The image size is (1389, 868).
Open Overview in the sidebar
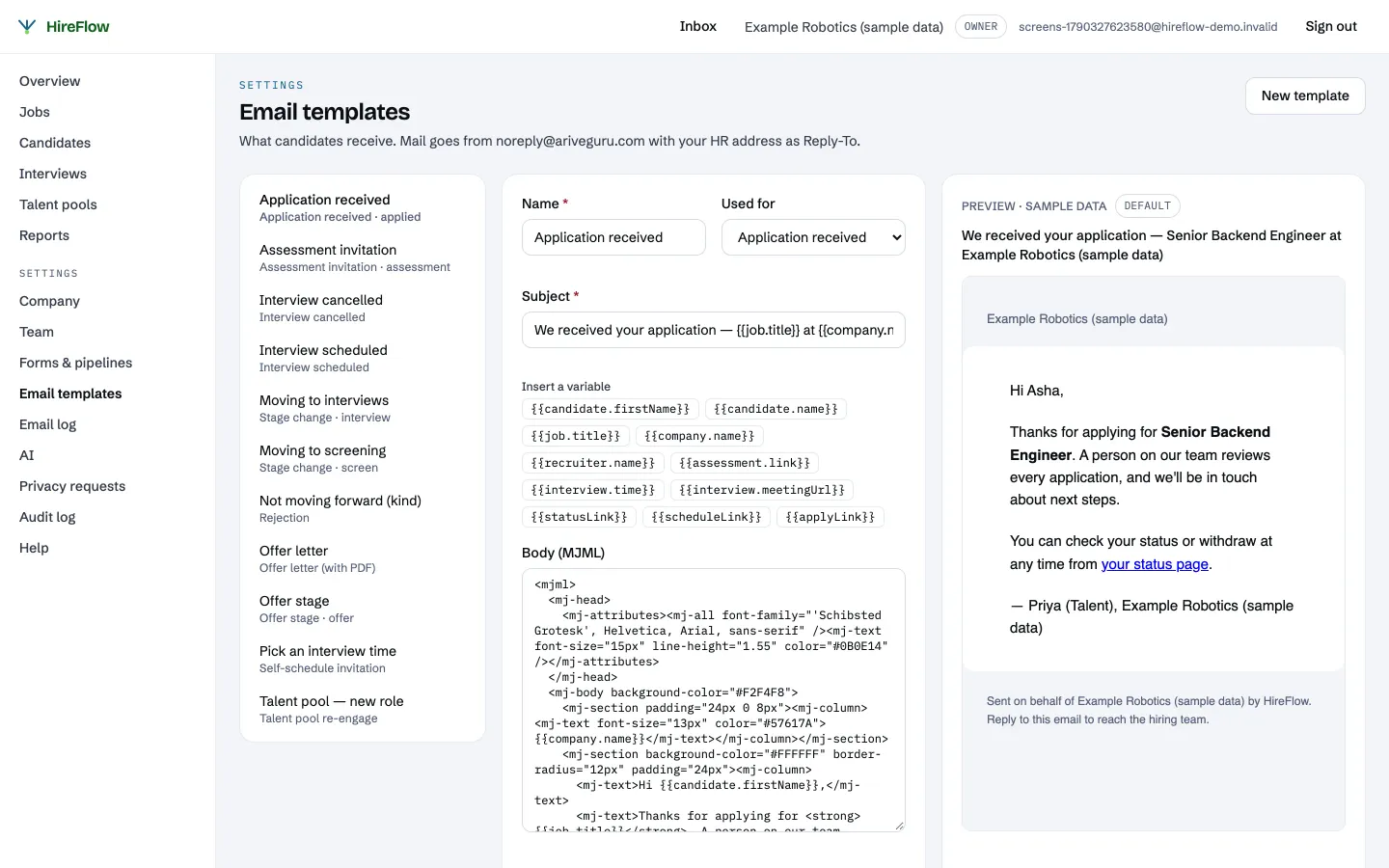coord(50,81)
